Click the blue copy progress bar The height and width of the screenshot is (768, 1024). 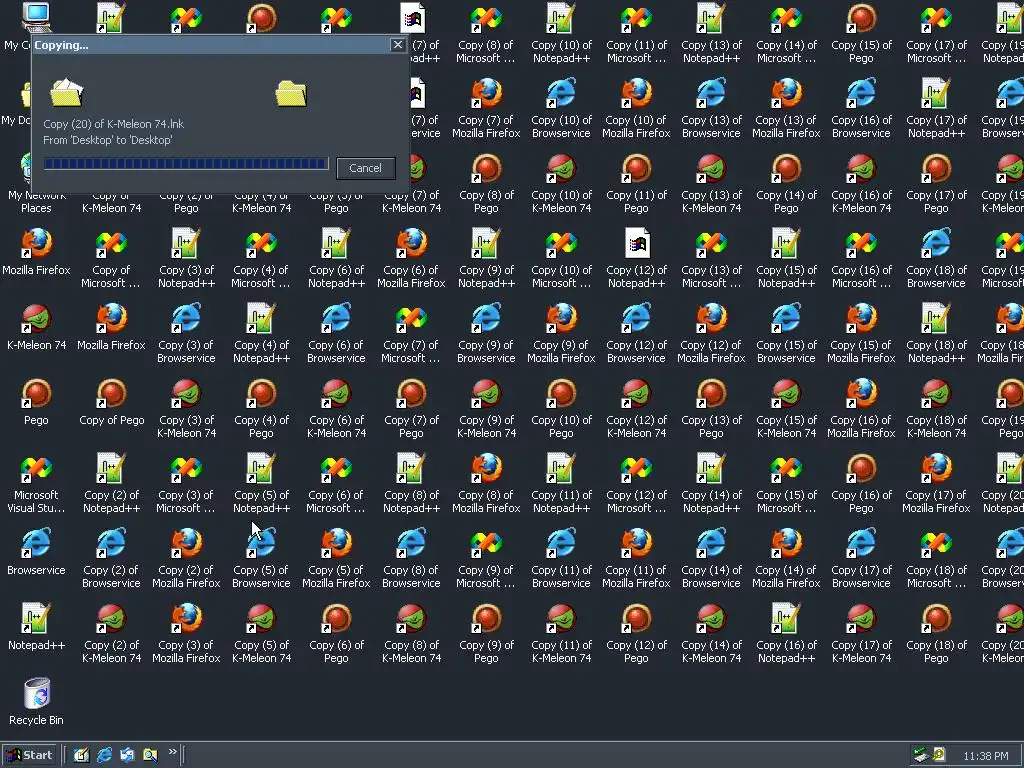[x=185, y=163]
